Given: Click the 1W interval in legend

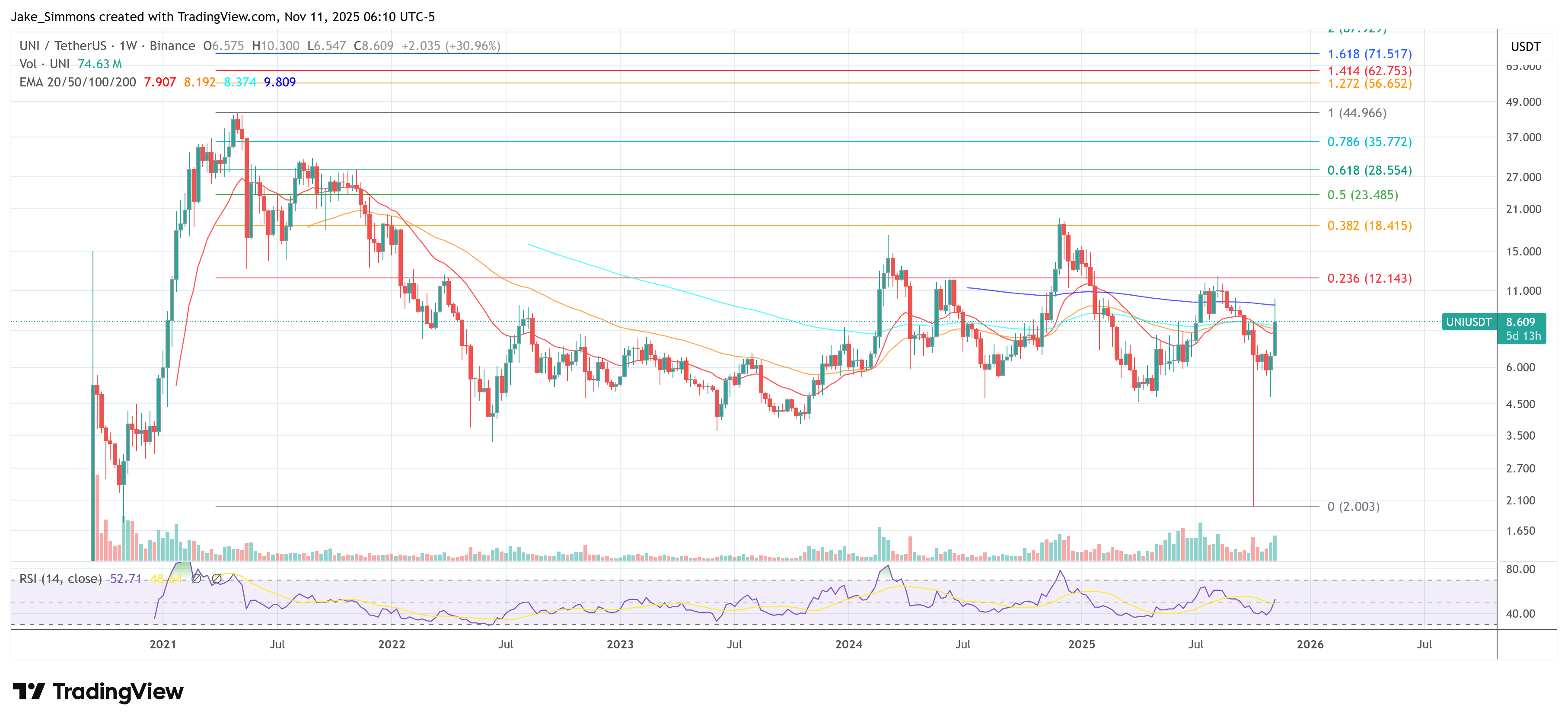Looking at the screenshot, I should click(128, 46).
